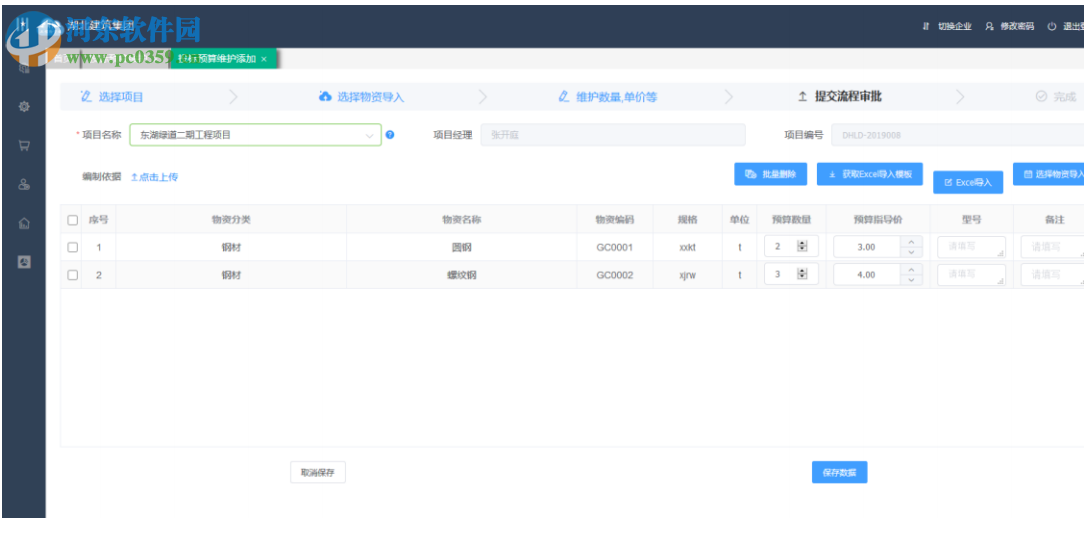Click the 备注 请填写 field for 螺纹钢 row
Viewport: 1084px width, 541px height.
pos(1052,274)
